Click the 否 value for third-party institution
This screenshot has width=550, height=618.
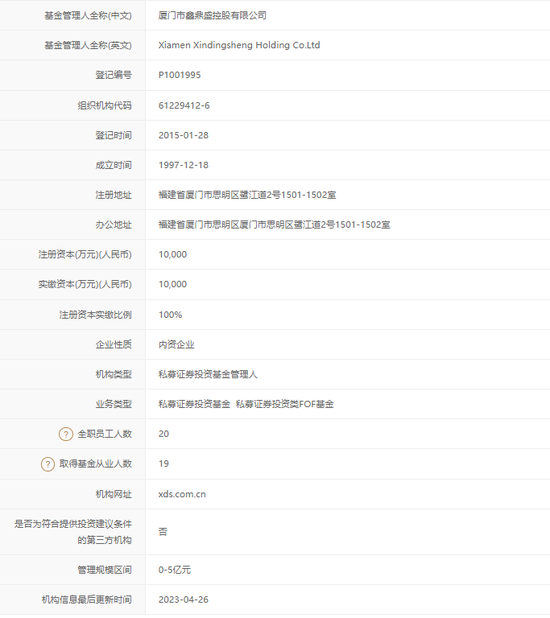(163, 532)
